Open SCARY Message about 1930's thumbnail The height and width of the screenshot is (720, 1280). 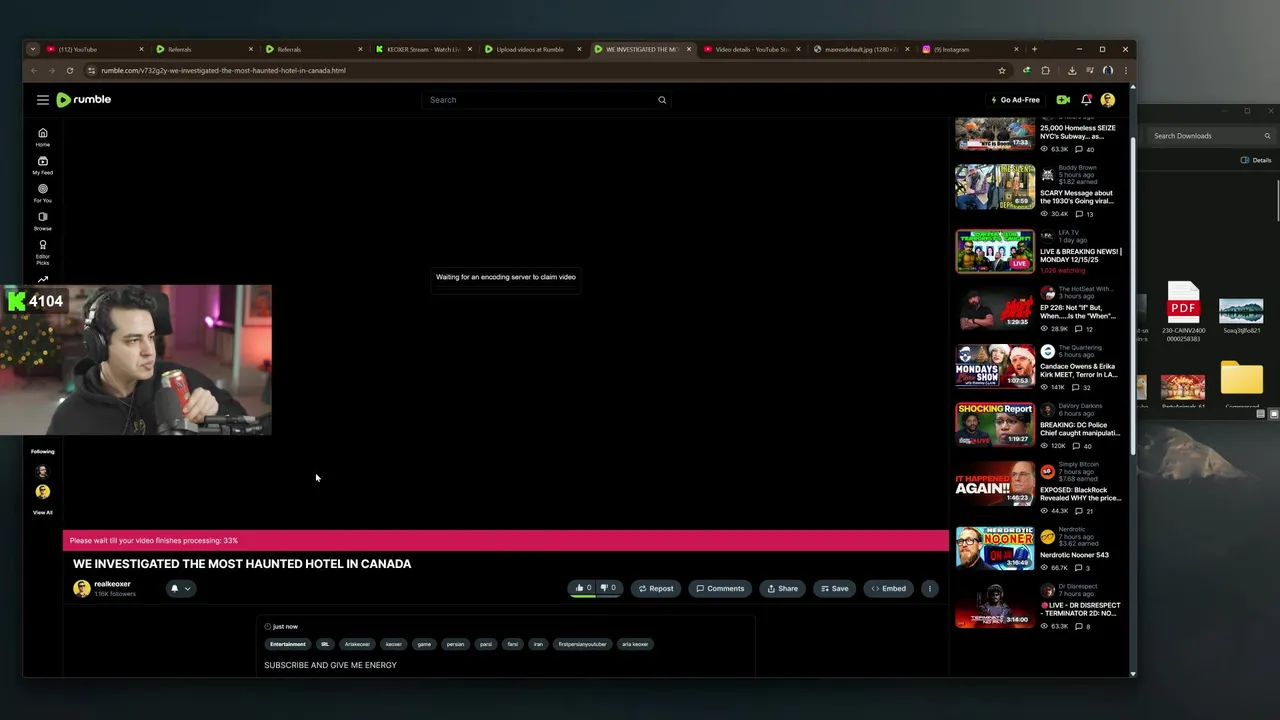point(995,187)
